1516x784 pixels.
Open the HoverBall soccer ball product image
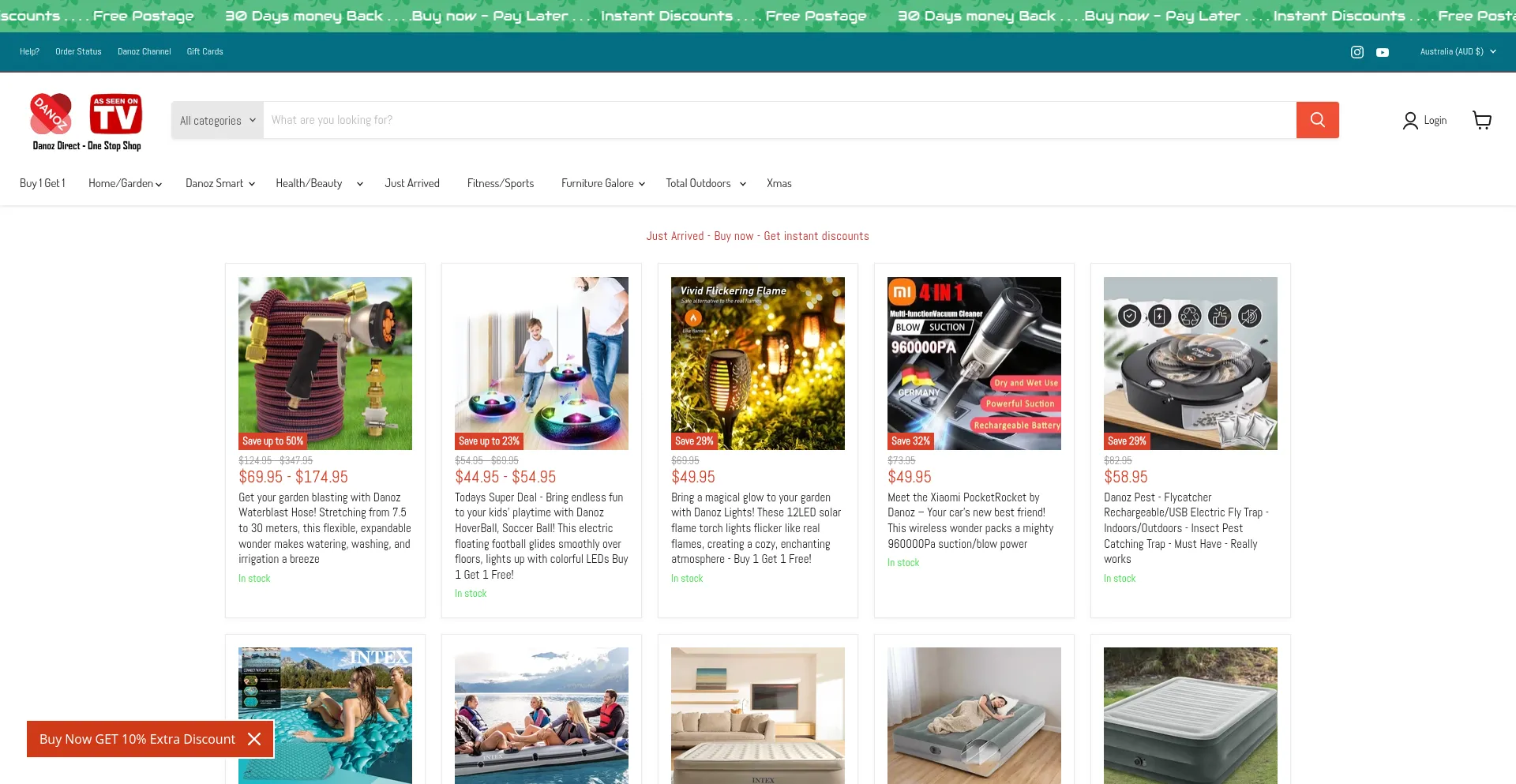[542, 363]
